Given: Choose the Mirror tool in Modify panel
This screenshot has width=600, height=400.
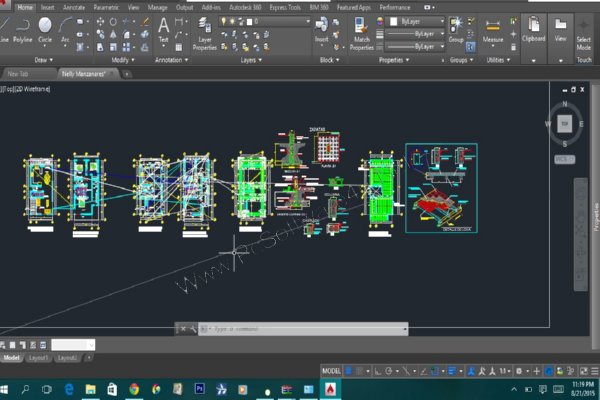Looking at the screenshot, I should [x=113, y=35].
